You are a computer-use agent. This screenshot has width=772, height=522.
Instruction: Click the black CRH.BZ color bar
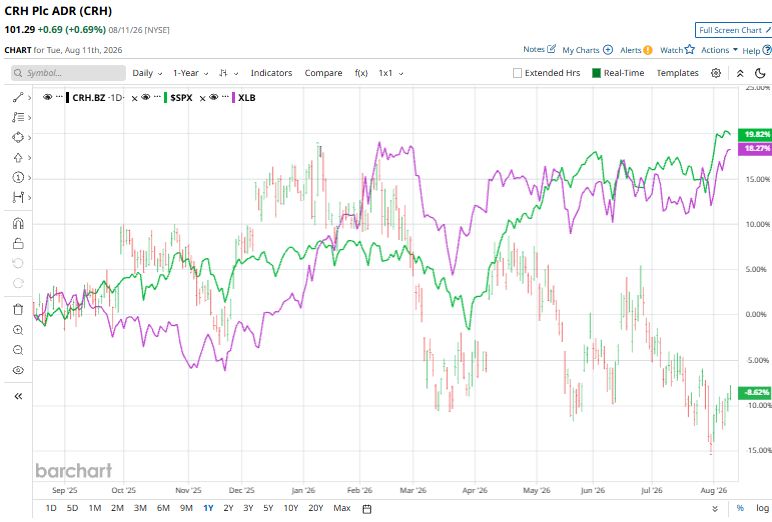coord(67,98)
